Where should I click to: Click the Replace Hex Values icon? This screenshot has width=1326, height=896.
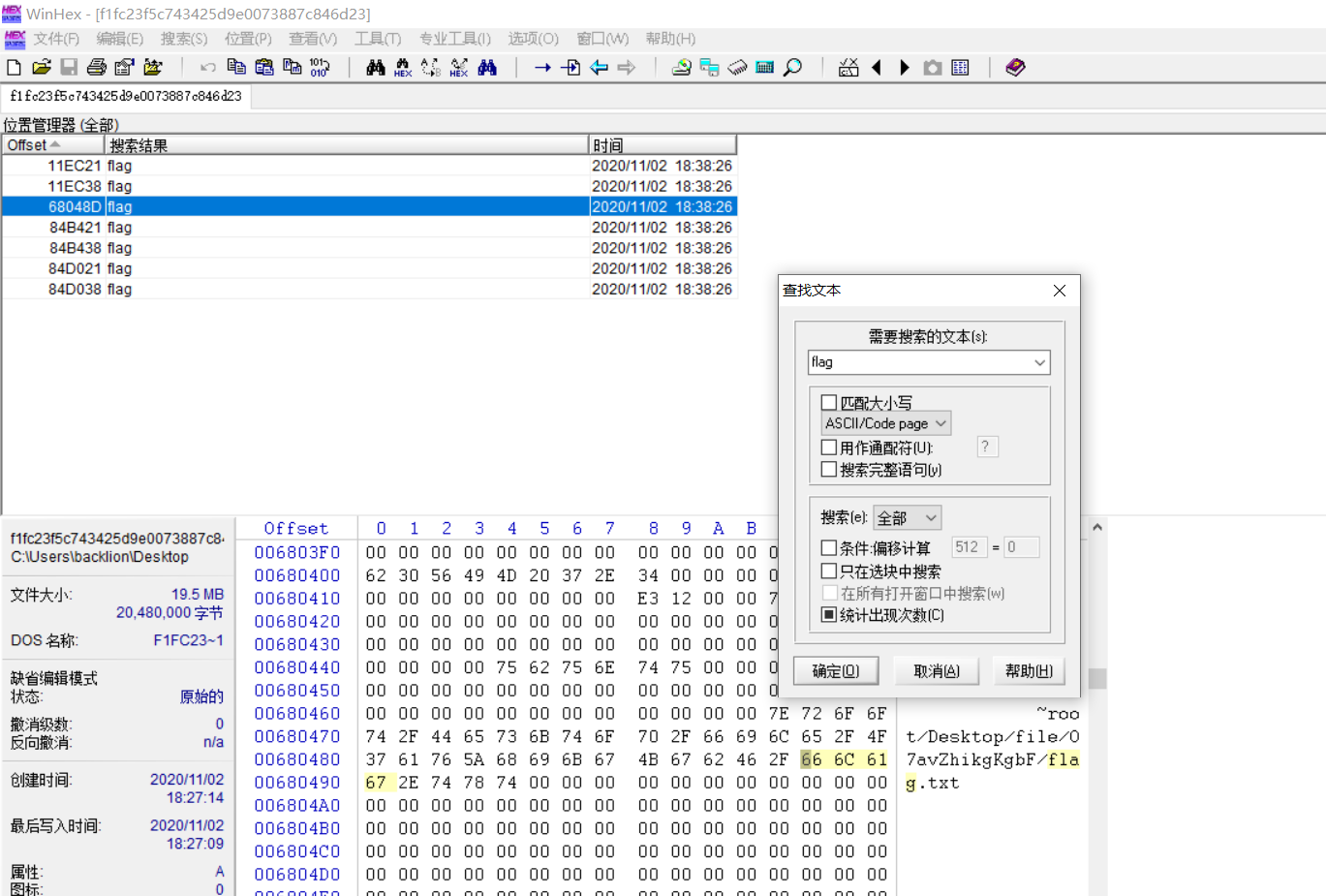pos(459,67)
